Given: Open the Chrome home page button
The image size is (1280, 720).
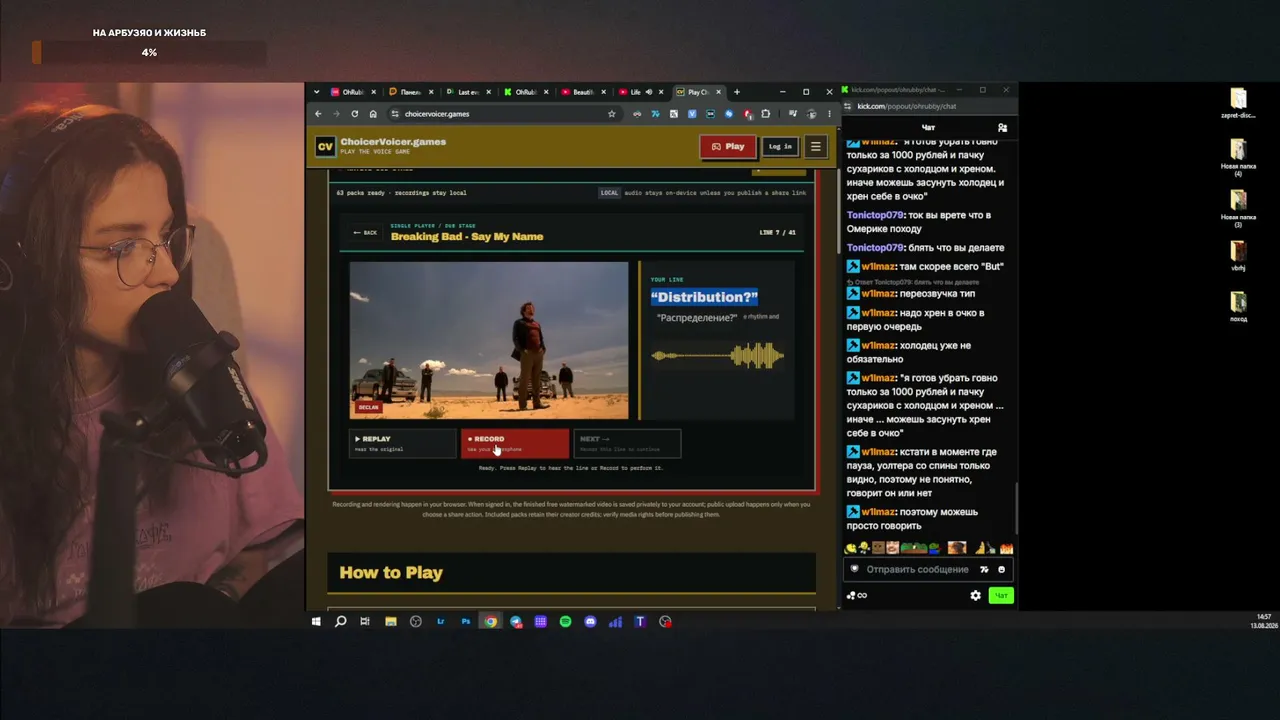Looking at the screenshot, I should [x=373, y=114].
